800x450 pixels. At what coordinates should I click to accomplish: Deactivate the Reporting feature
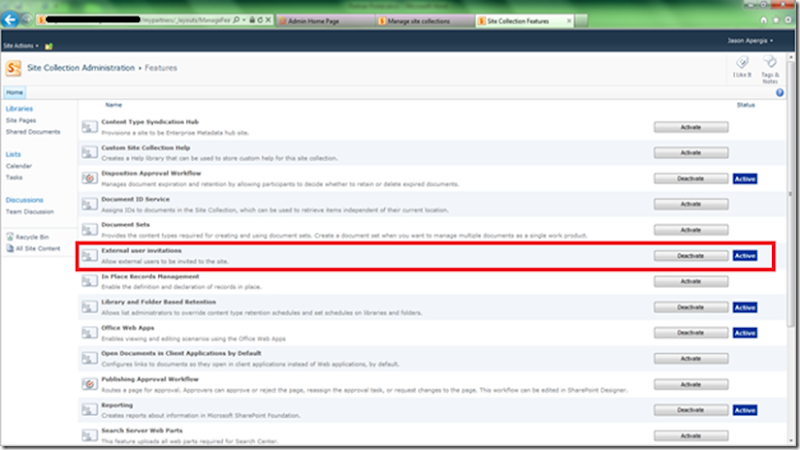tap(691, 410)
